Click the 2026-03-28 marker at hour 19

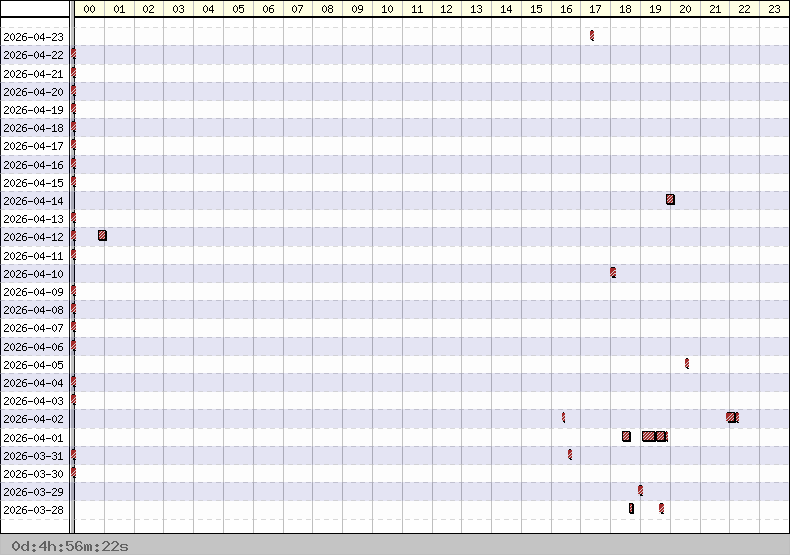click(x=661, y=508)
